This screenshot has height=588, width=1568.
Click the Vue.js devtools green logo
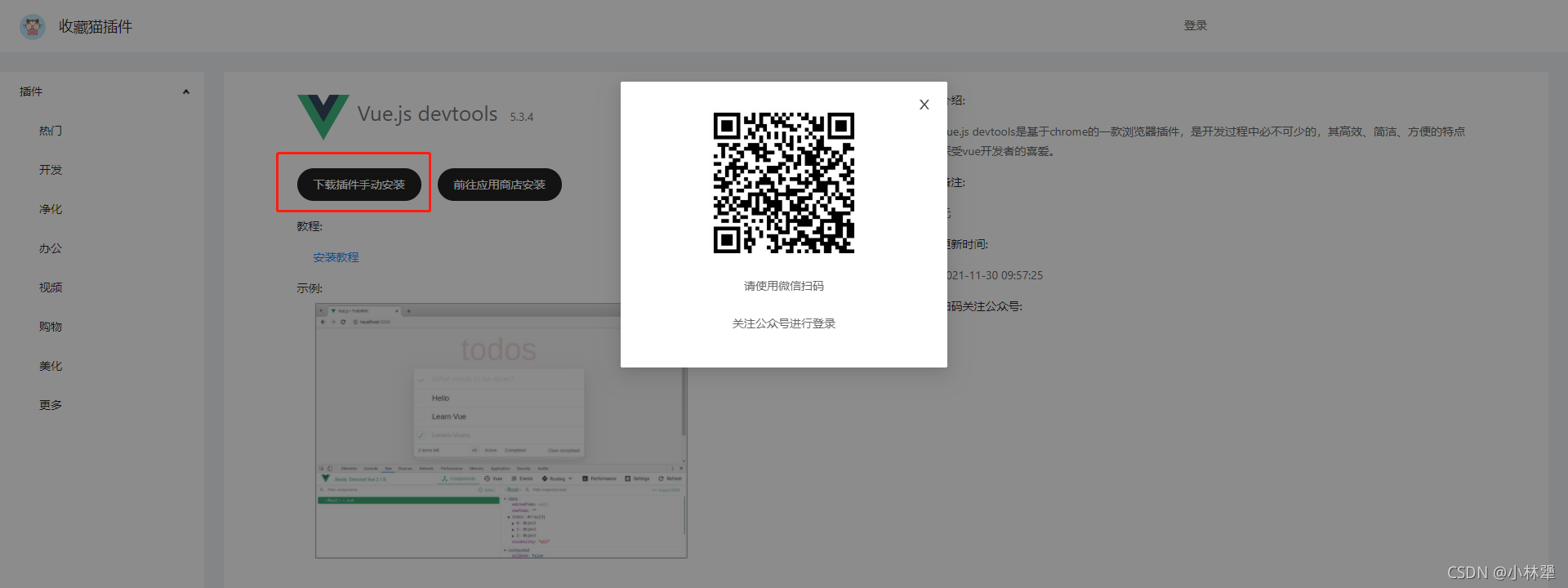(323, 116)
